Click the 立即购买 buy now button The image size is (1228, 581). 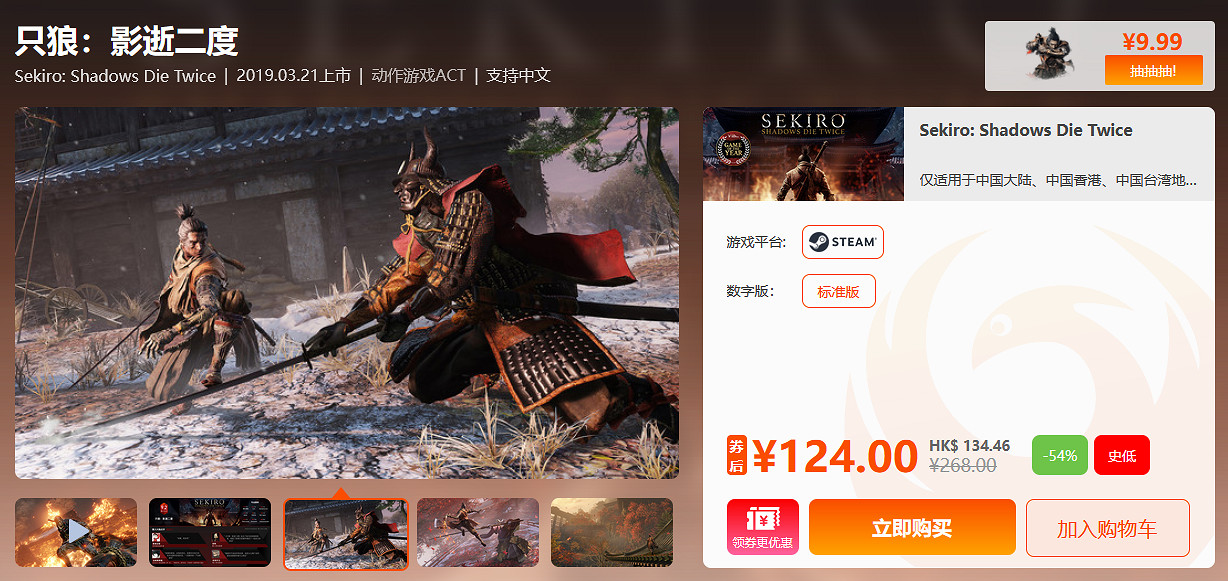pyautogui.click(x=912, y=528)
